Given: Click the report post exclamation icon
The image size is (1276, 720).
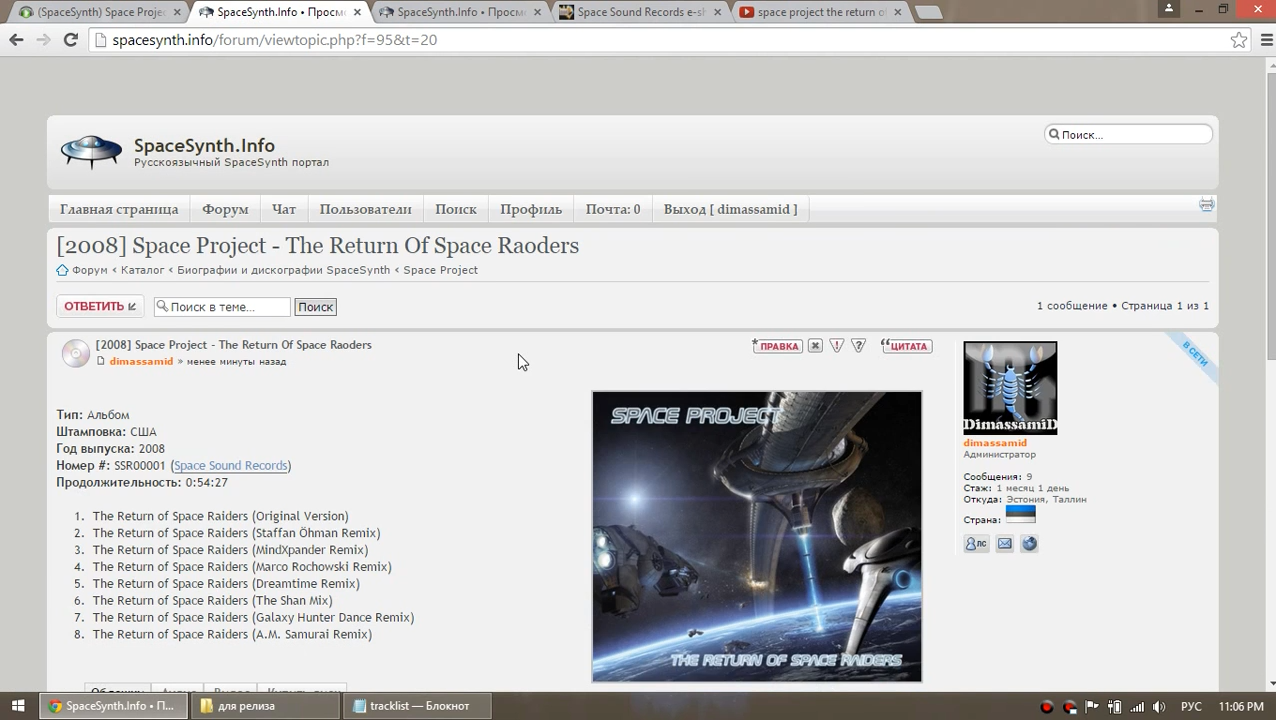Looking at the screenshot, I should click(x=837, y=346).
